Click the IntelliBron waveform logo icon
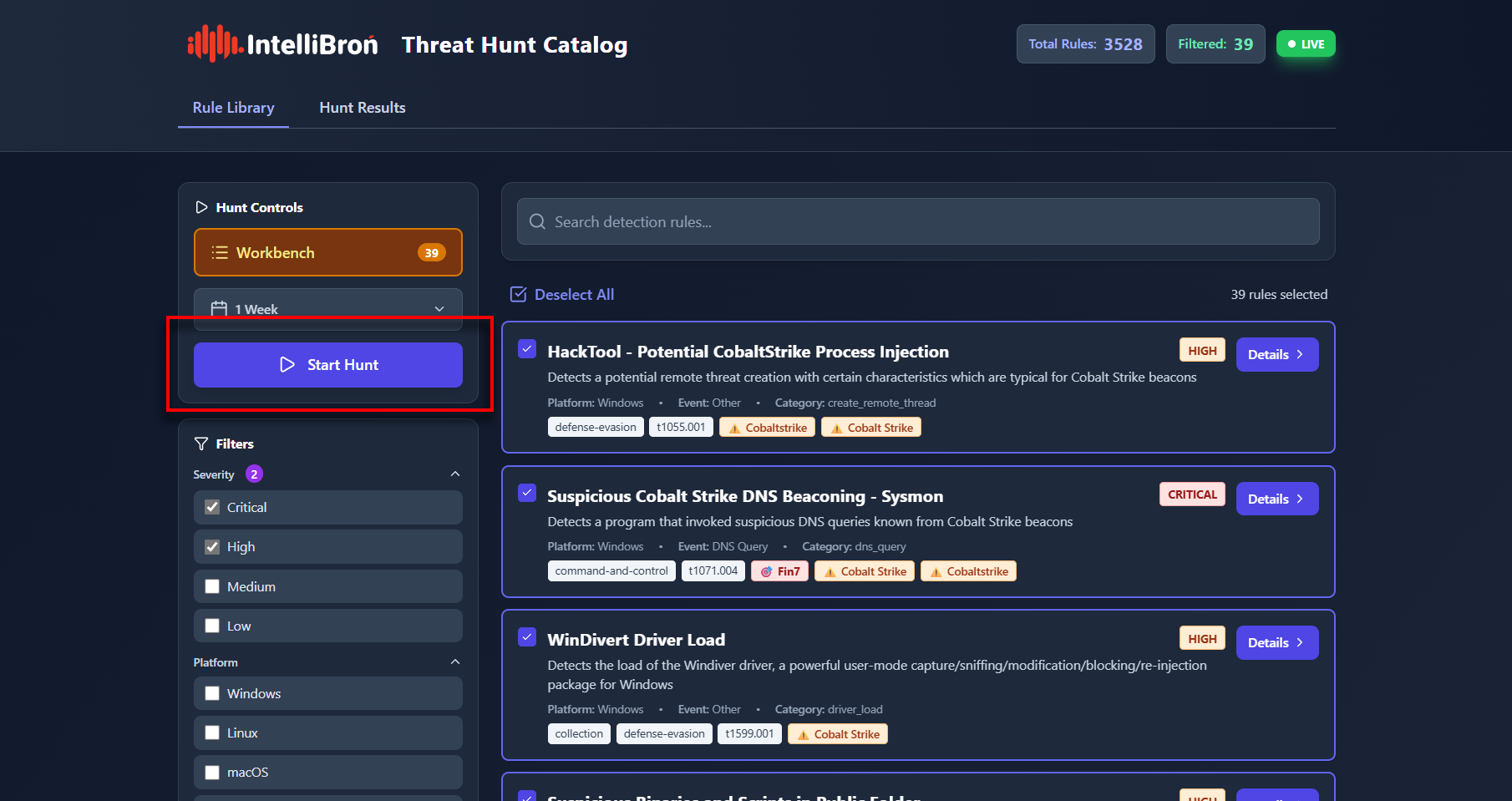The height and width of the screenshot is (801, 1512). 214,43
